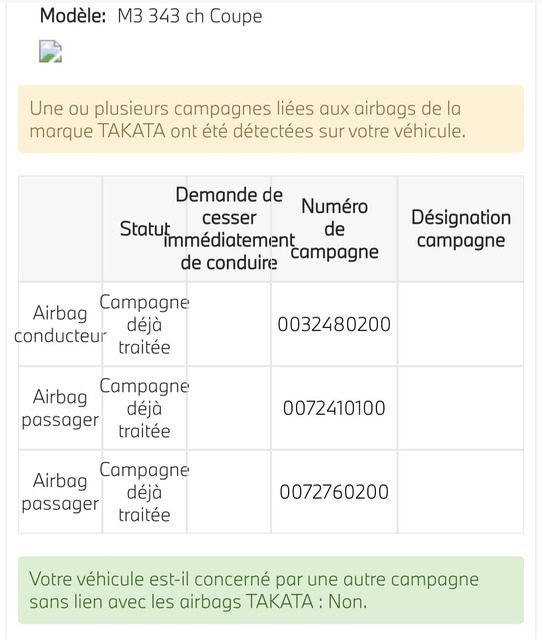Click the second Airbag passager row label
This screenshot has width=542, height=639.
[x=60, y=491]
